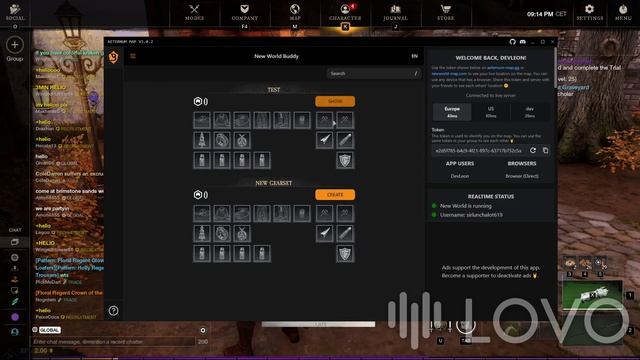
Task: Select the shield slot in New Gearset
Action: click(345, 253)
